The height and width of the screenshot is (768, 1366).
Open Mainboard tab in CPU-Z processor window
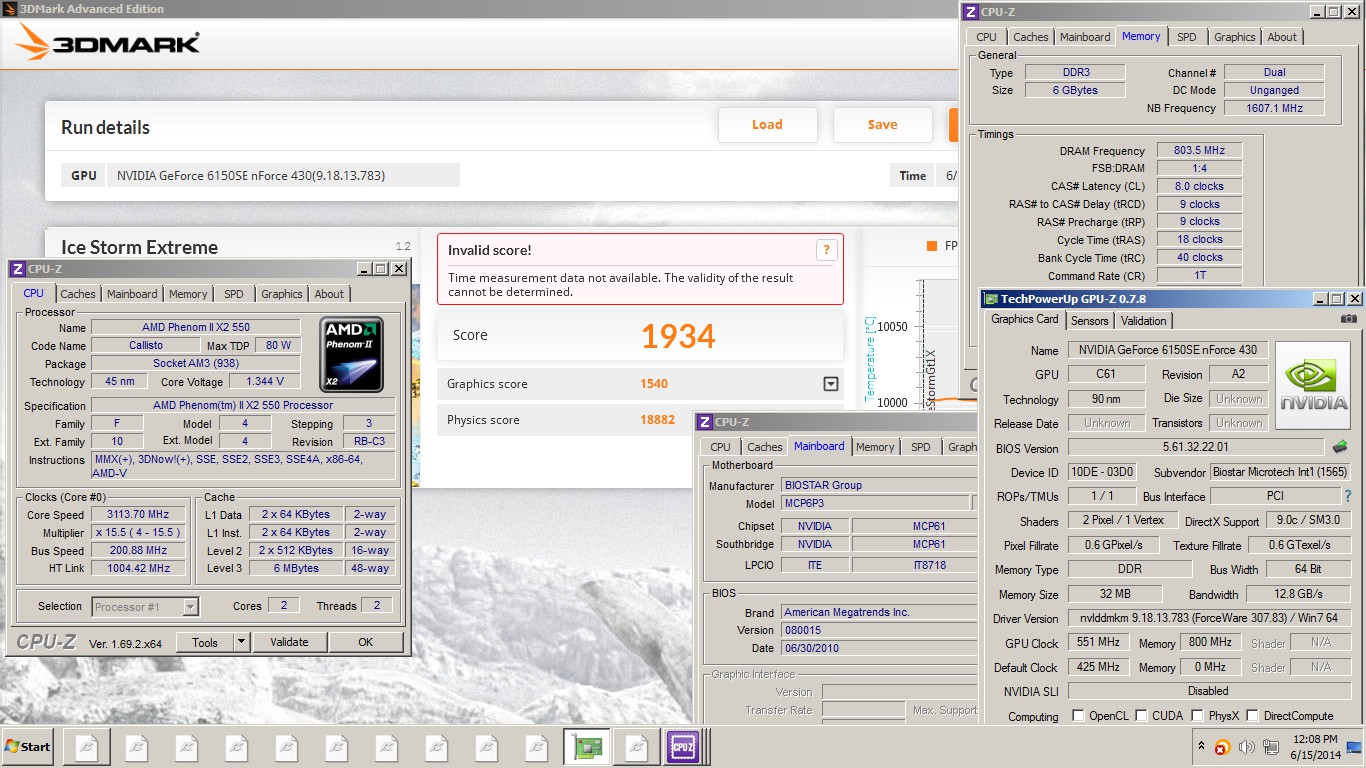pyautogui.click(x=132, y=294)
